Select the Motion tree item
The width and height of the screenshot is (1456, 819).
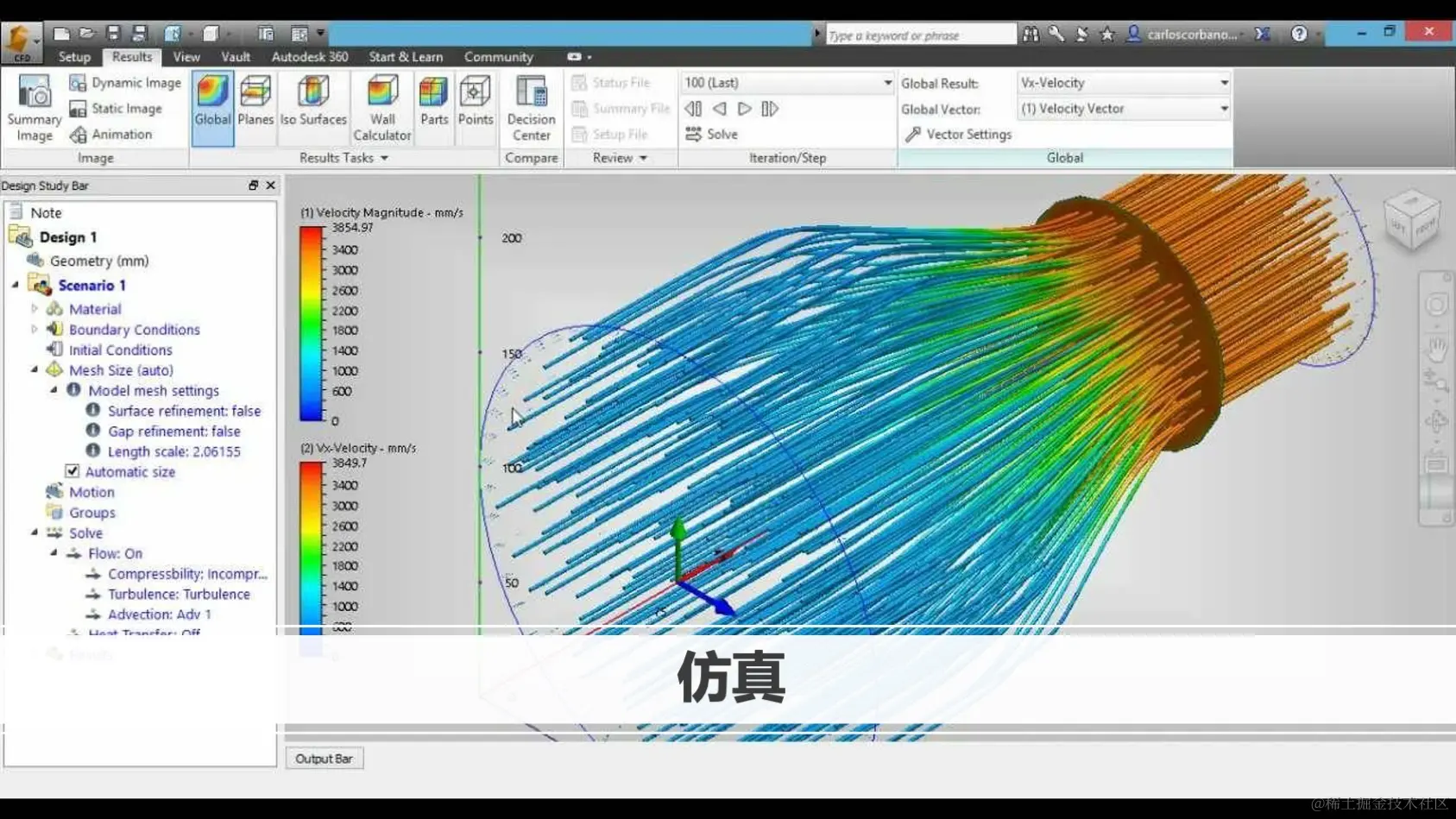click(x=91, y=492)
